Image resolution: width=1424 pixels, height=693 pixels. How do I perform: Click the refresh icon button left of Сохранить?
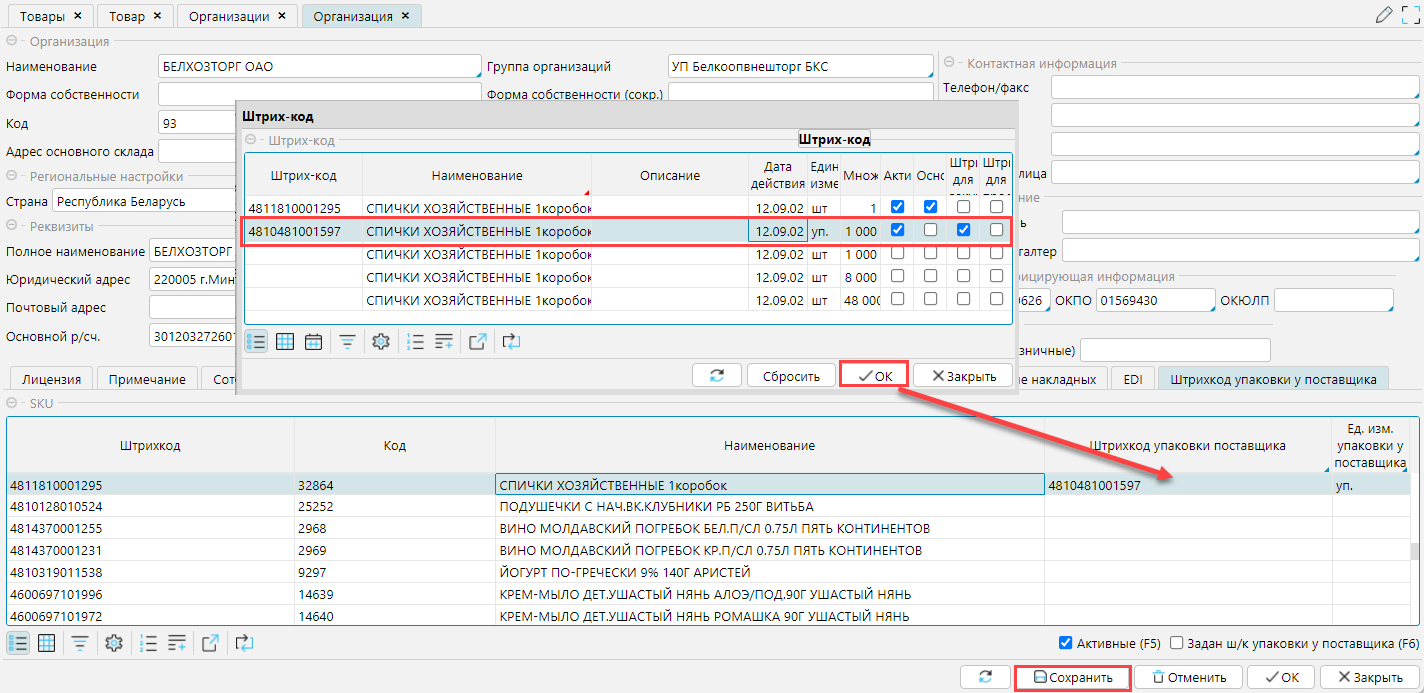click(x=985, y=677)
